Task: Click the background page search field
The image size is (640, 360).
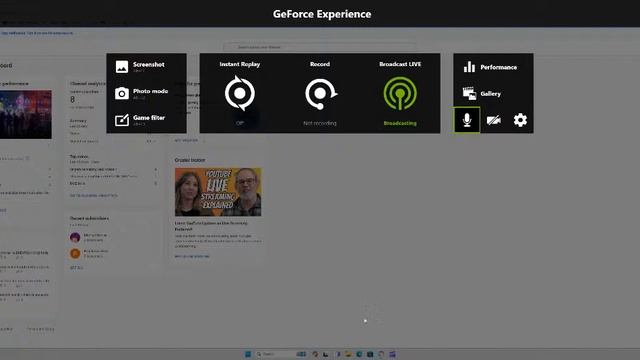Action: (320, 47)
